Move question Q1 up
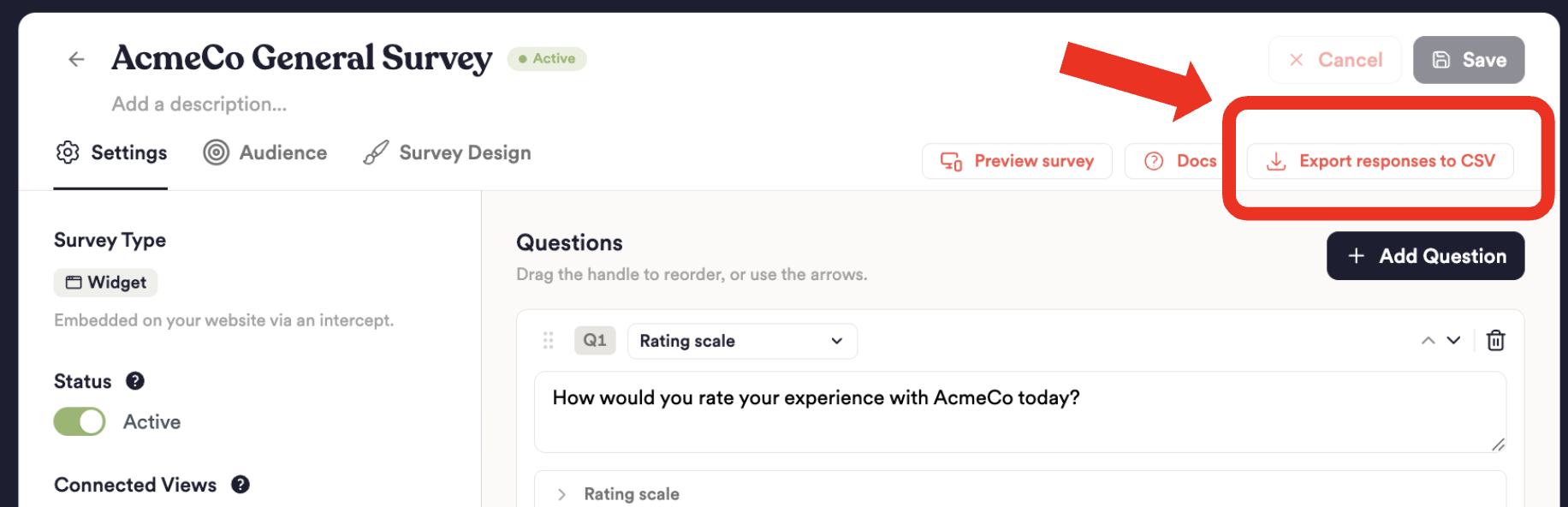The image size is (1568, 507). tap(1428, 341)
